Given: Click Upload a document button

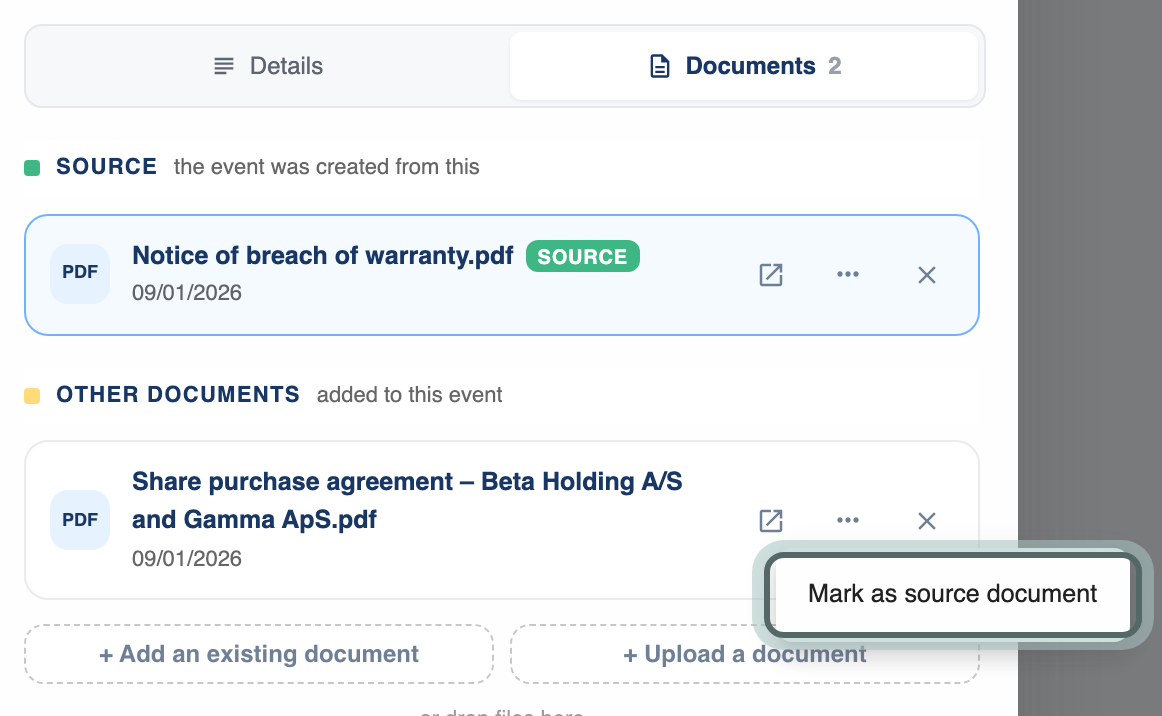Looking at the screenshot, I should pos(744,654).
